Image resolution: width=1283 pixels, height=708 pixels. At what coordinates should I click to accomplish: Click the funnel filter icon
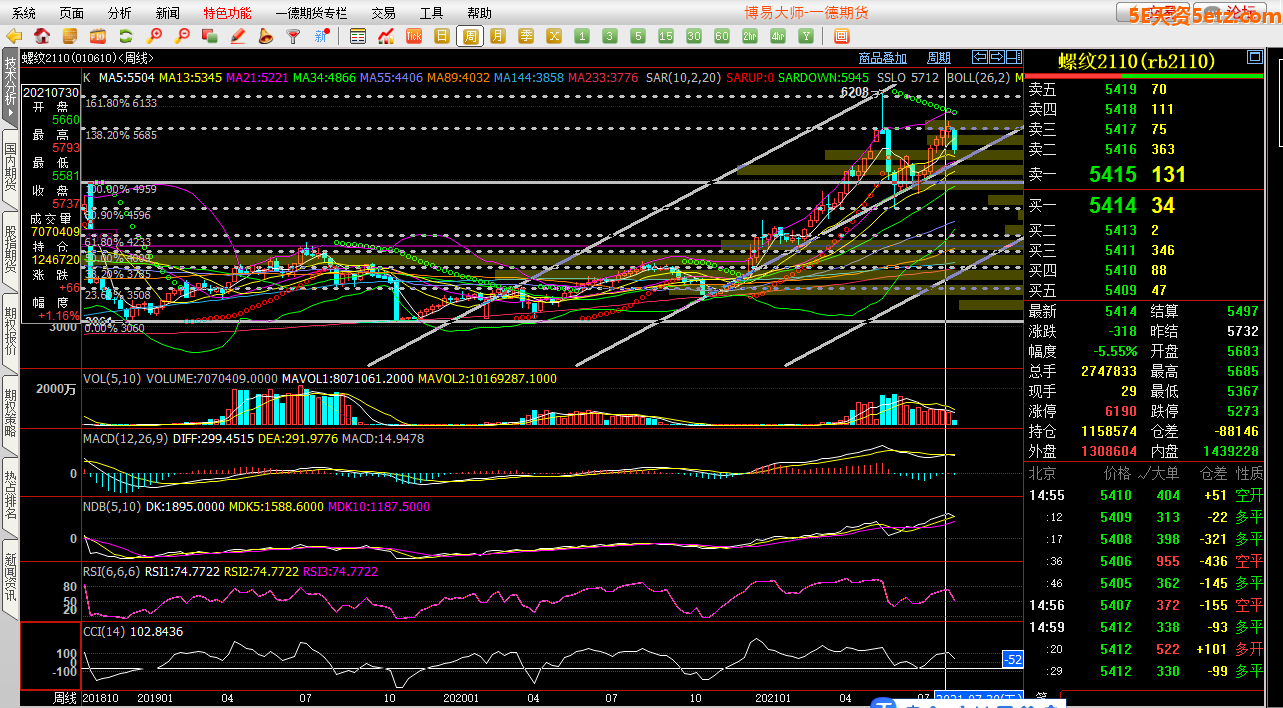click(x=293, y=36)
